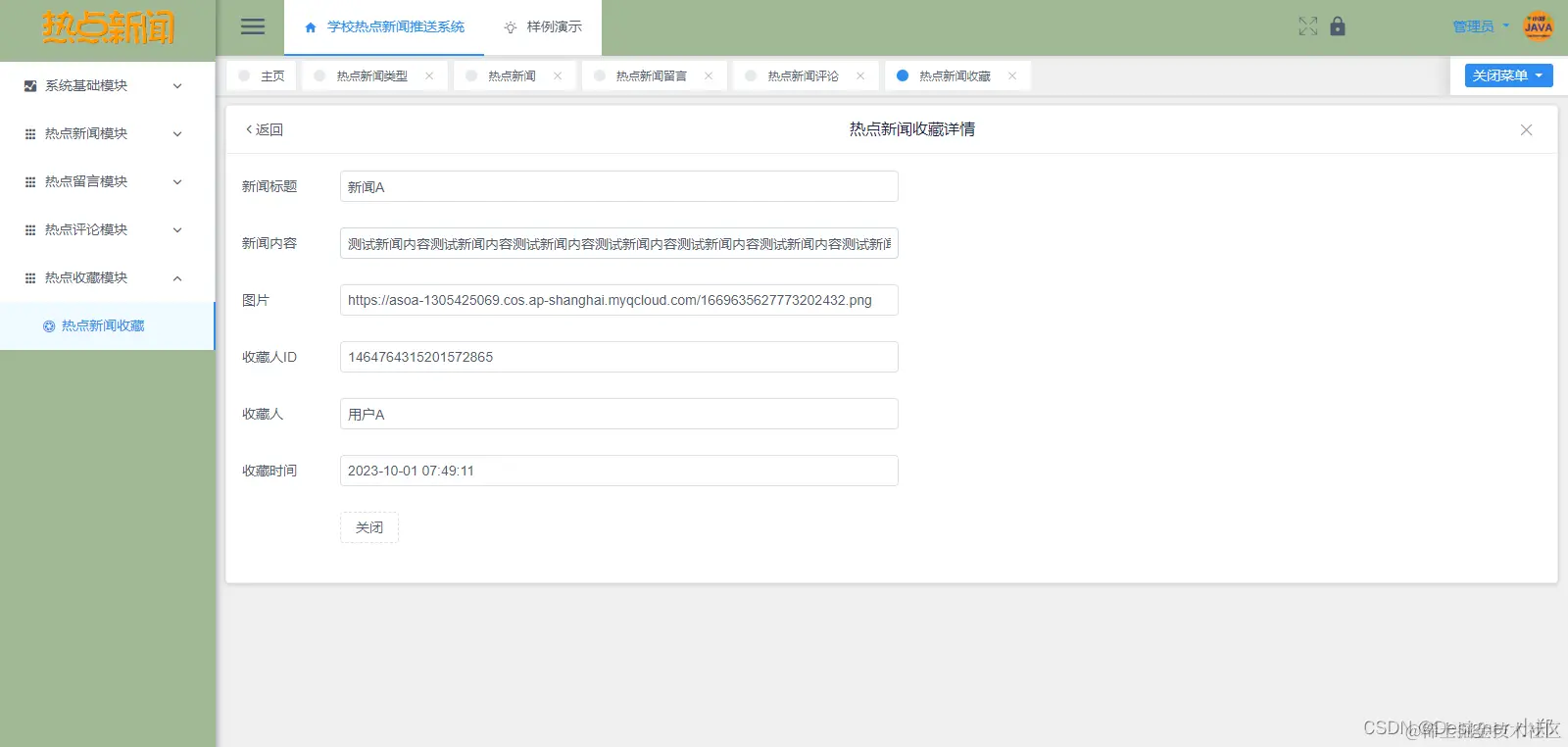Viewport: 1568px width, 747px height.
Task: Switch to 学校热点新闻推送系统 top tab
Action: click(x=384, y=27)
